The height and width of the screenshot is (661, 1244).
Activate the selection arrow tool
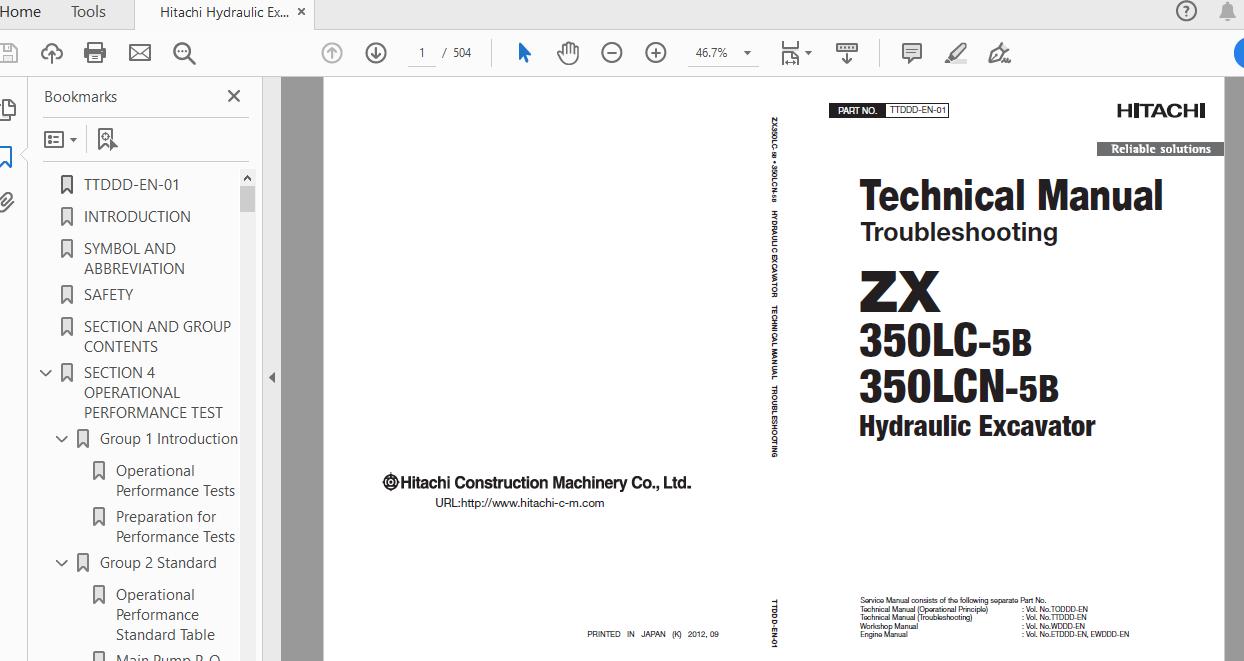point(524,53)
